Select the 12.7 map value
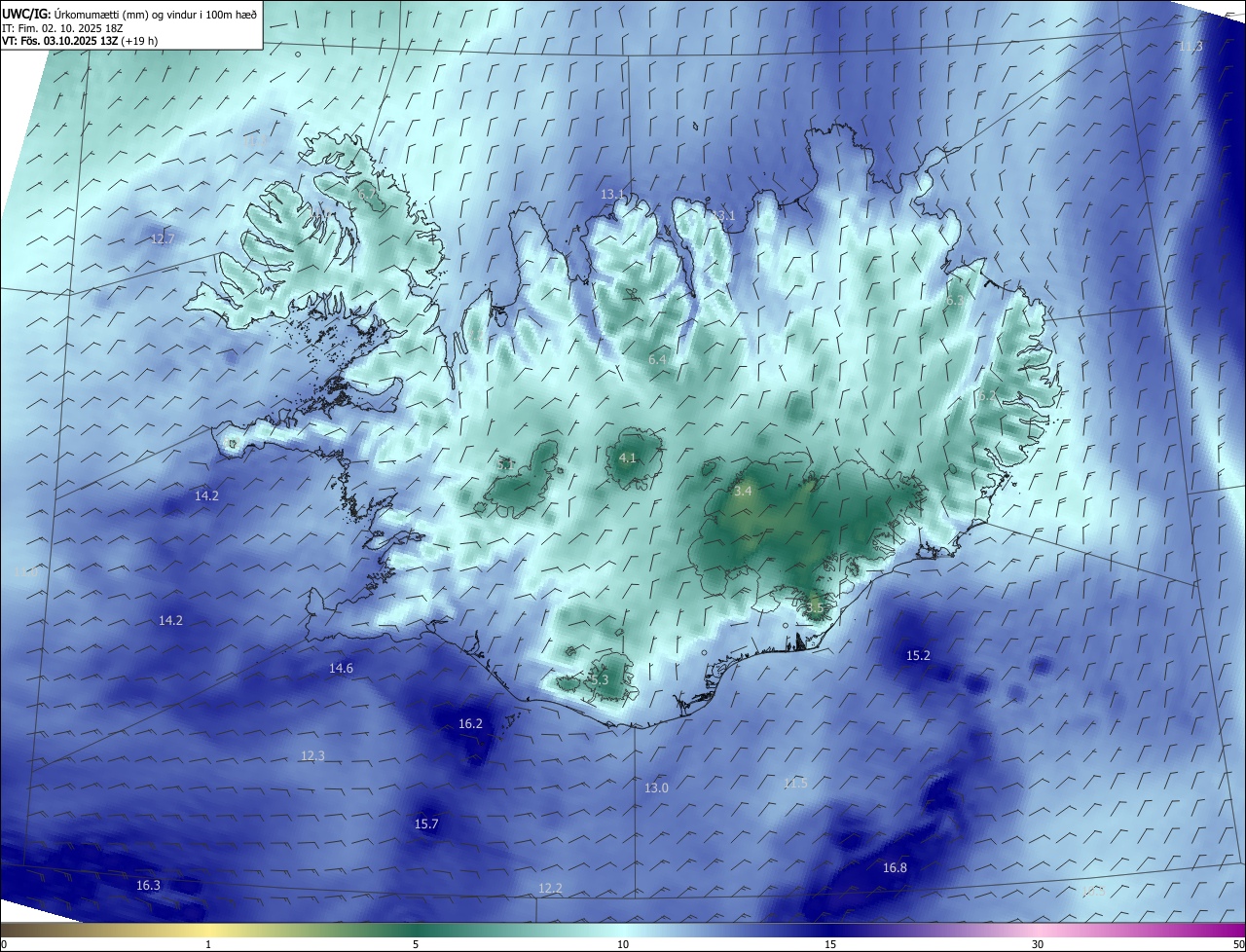 (x=163, y=239)
